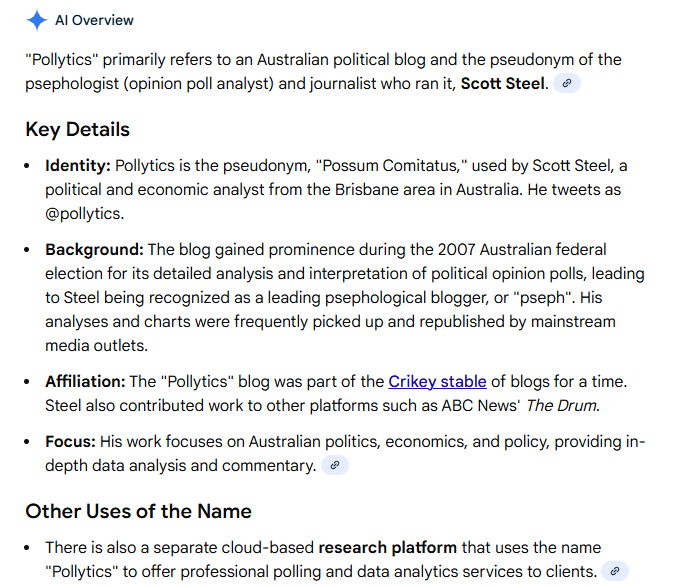The image size is (675, 586).
Task: Click the bold 'Focus:' label
Action: (70, 441)
